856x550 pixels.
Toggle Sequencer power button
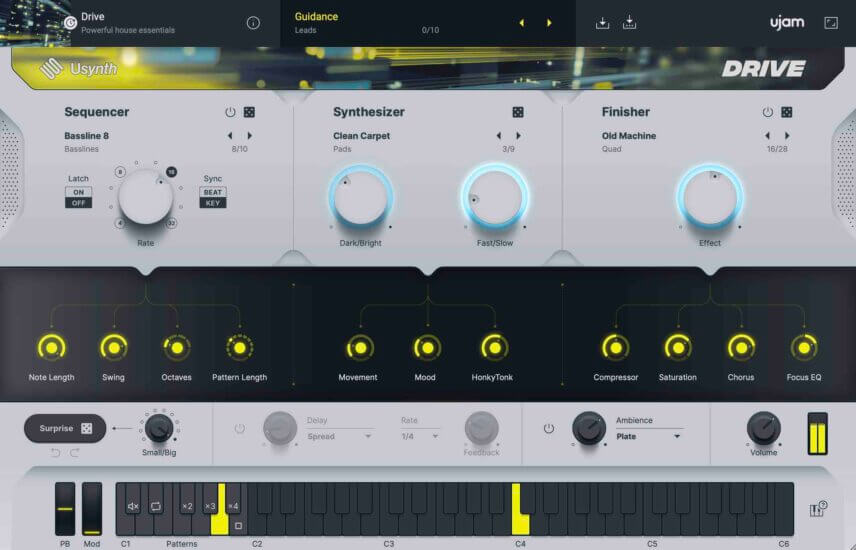(230, 112)
